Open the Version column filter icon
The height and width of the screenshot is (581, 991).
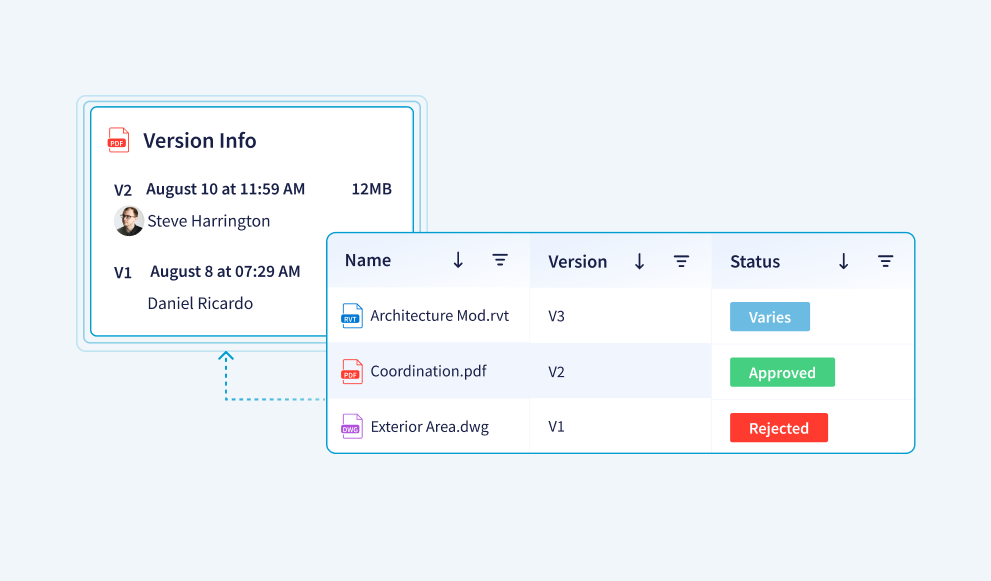pyautogui.click(x=681, y=261)
